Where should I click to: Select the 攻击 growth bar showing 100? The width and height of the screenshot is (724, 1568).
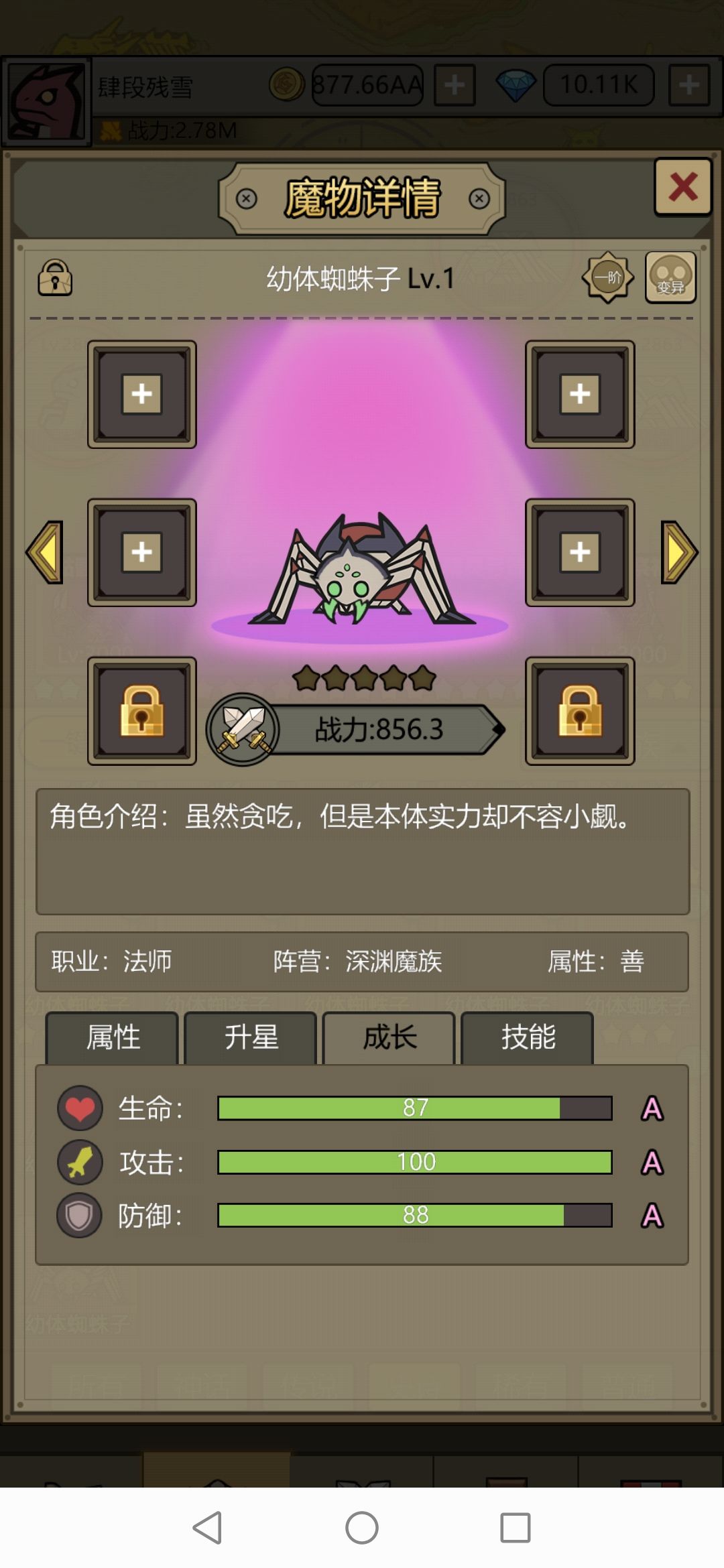pos(415,1162)
